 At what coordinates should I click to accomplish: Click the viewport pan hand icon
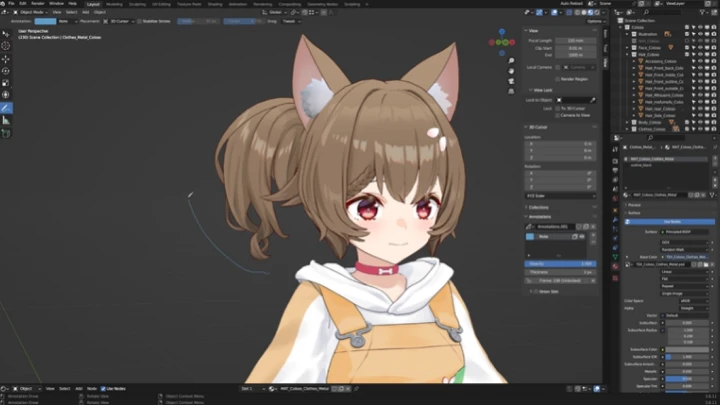pos(511,71)
